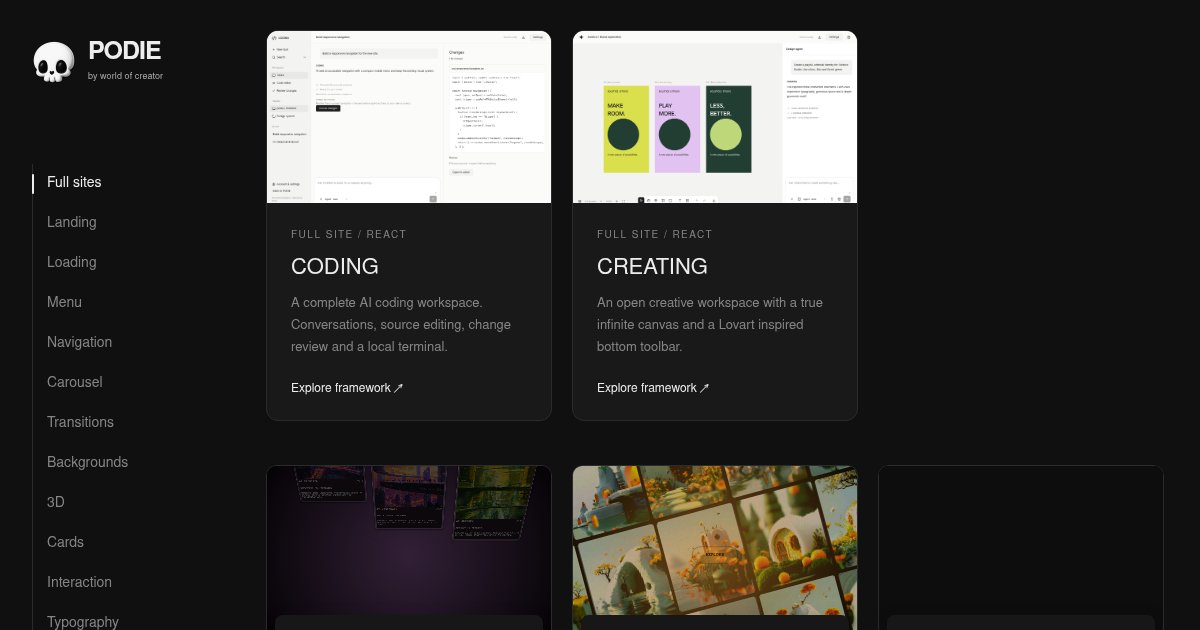Open the Carousel category
The width and height of the screenshot is (1200, 630).
[x=75, y=382]
